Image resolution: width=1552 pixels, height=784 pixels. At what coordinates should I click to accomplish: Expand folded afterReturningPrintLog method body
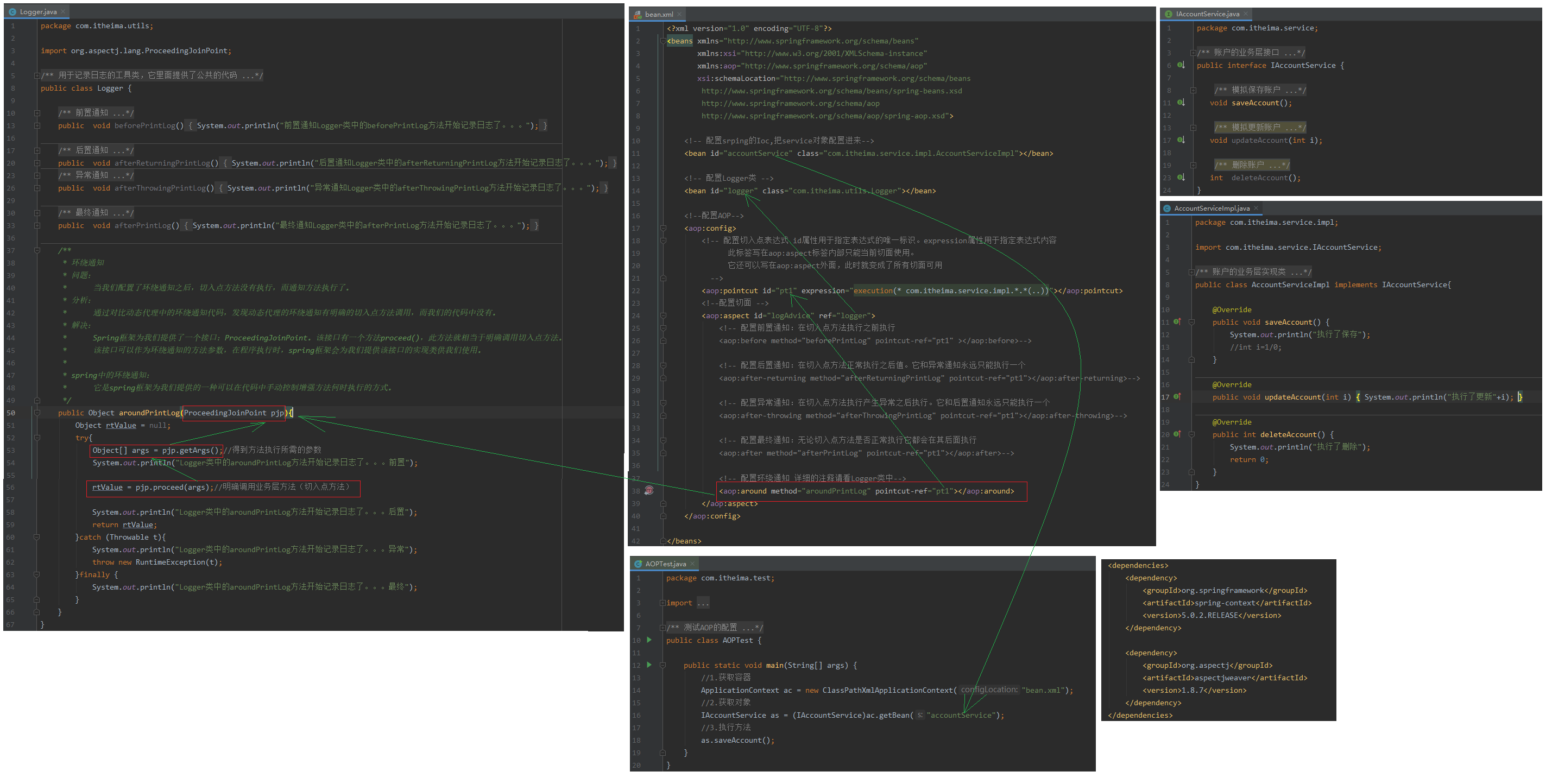pos(37,163)
